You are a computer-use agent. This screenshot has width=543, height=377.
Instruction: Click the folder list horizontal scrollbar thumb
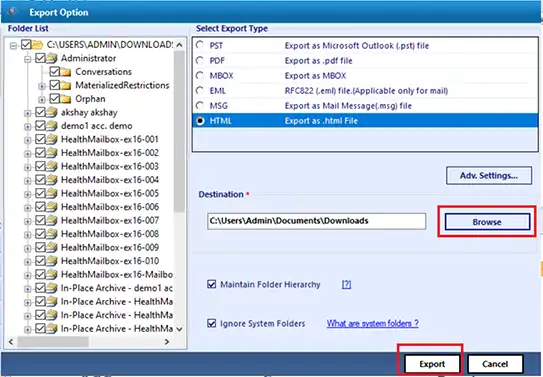(53, 342)
